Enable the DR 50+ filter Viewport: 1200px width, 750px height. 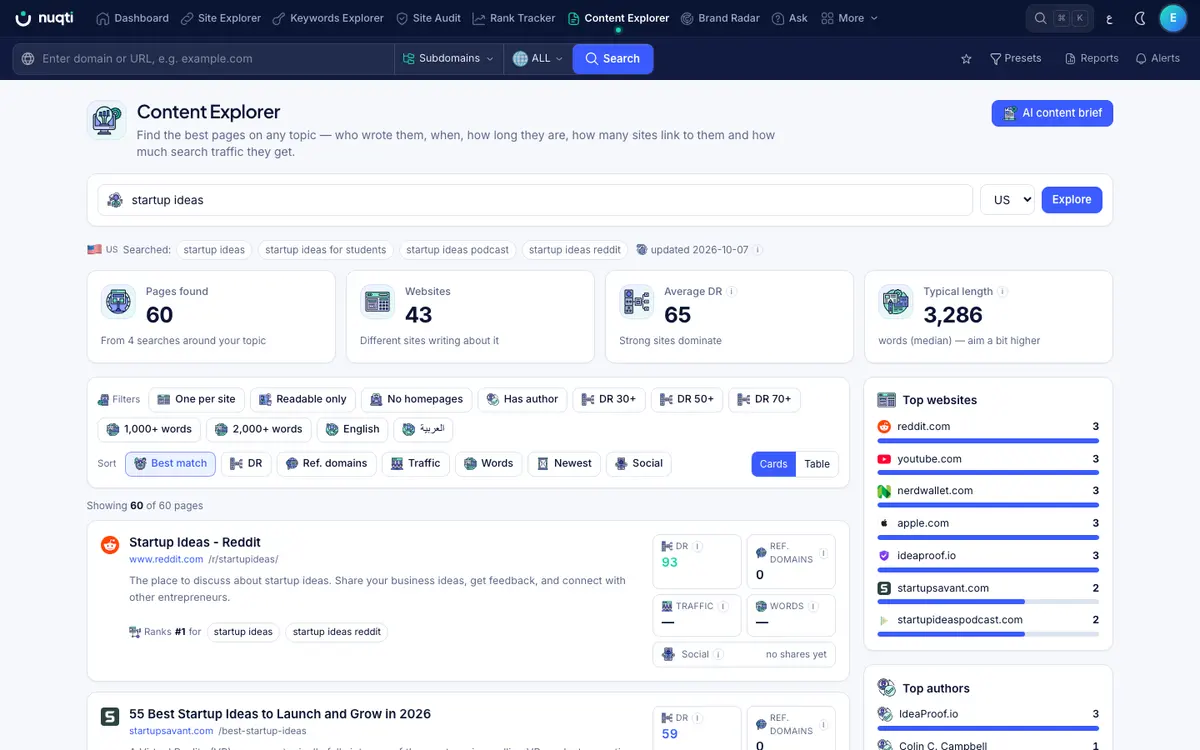[686, 399]
